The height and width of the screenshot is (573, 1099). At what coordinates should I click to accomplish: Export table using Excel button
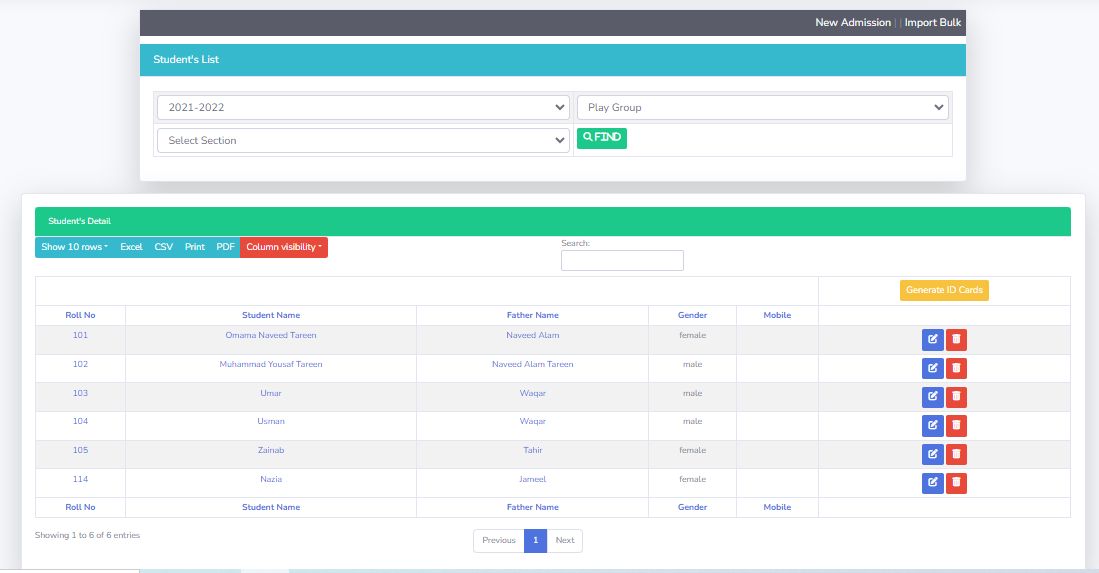[x=131, y=247]
